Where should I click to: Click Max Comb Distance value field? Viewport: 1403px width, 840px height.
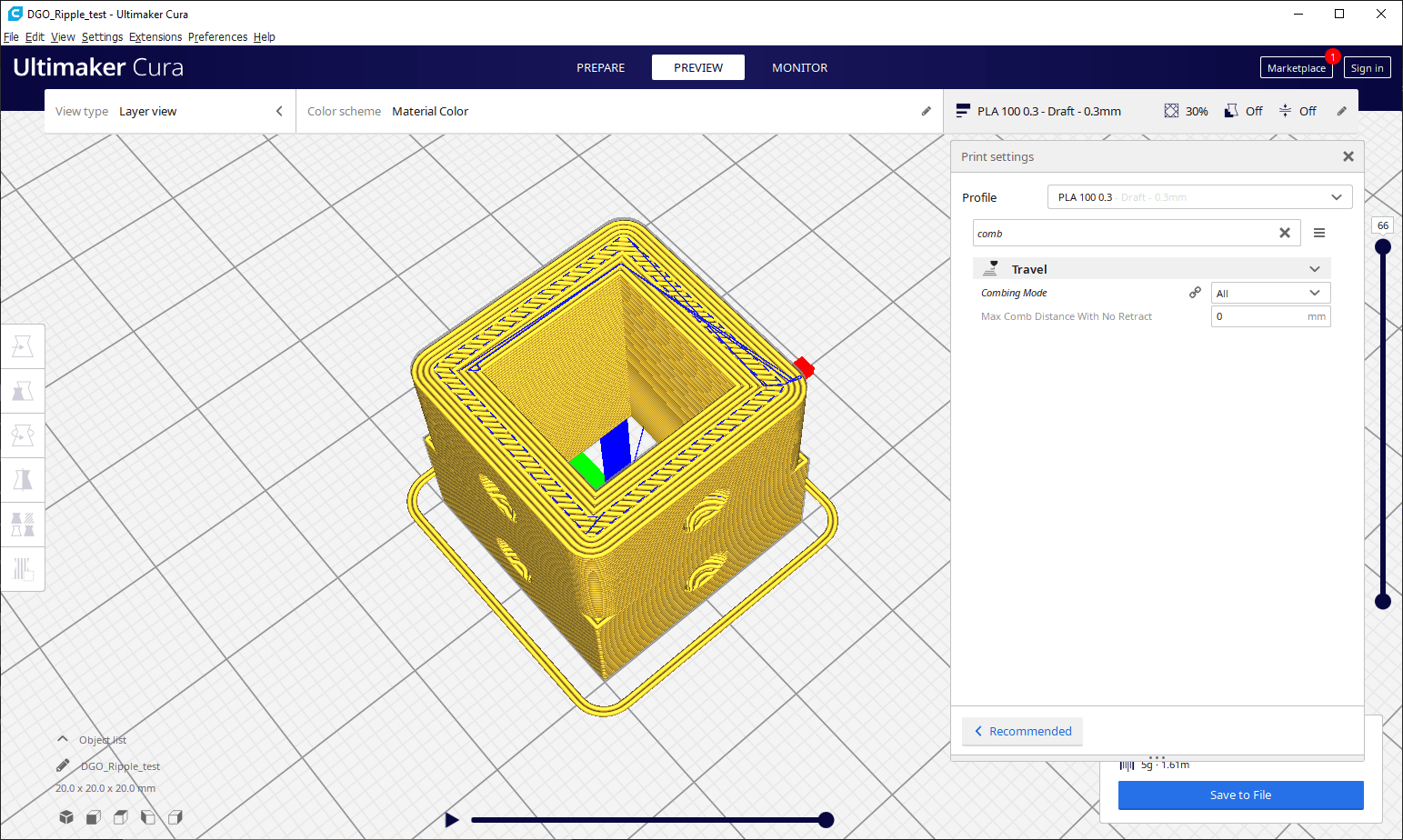click(x=1270, y=316)
